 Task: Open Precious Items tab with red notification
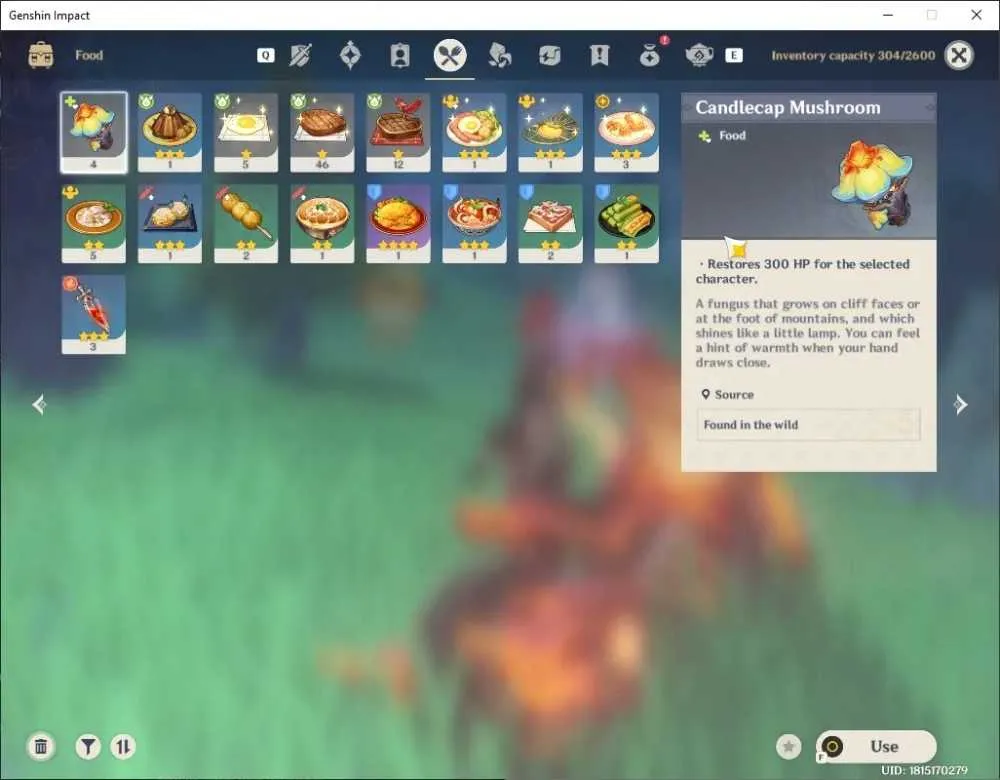(651, 54)
